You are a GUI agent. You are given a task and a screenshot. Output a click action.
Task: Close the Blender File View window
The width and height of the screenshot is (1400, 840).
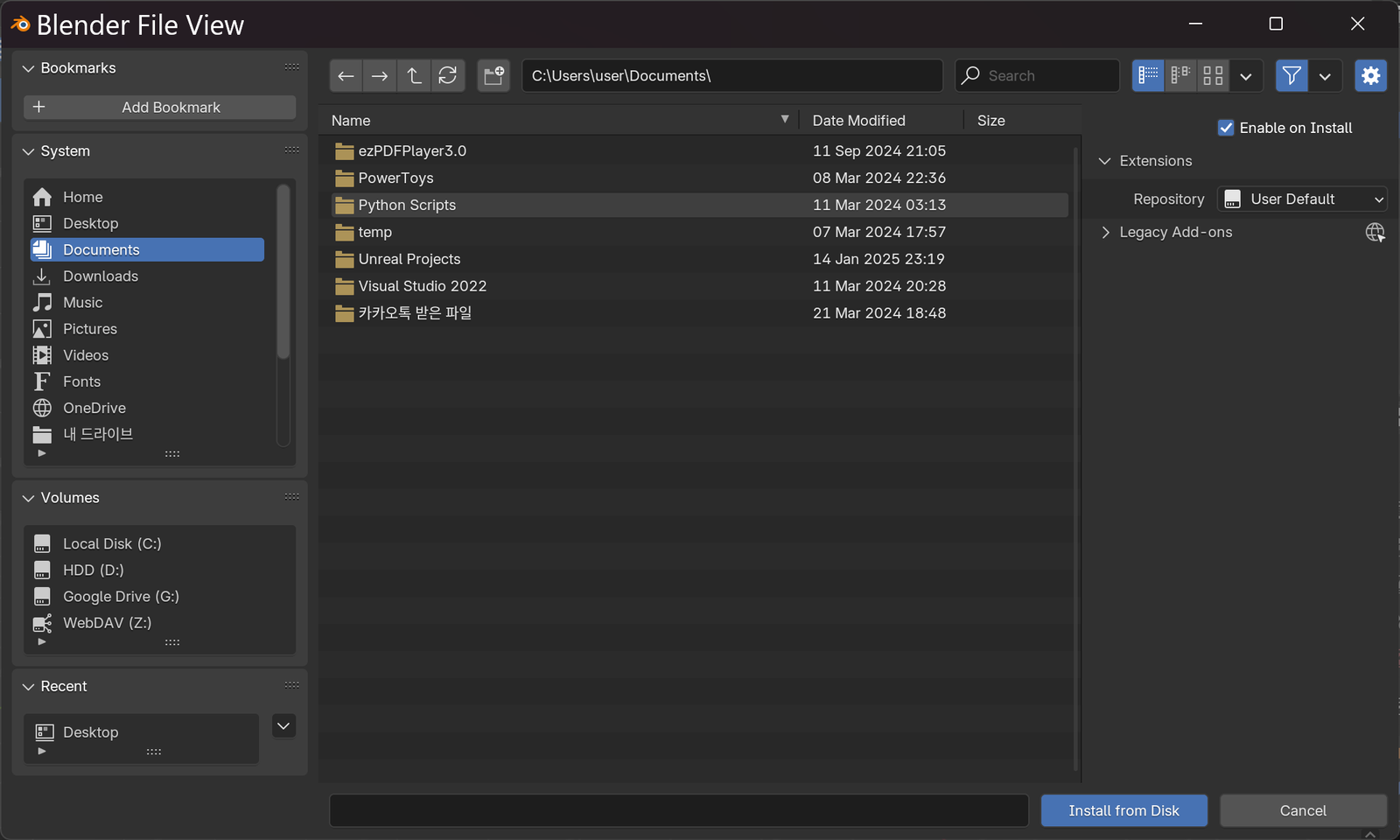pos(1357,24)
